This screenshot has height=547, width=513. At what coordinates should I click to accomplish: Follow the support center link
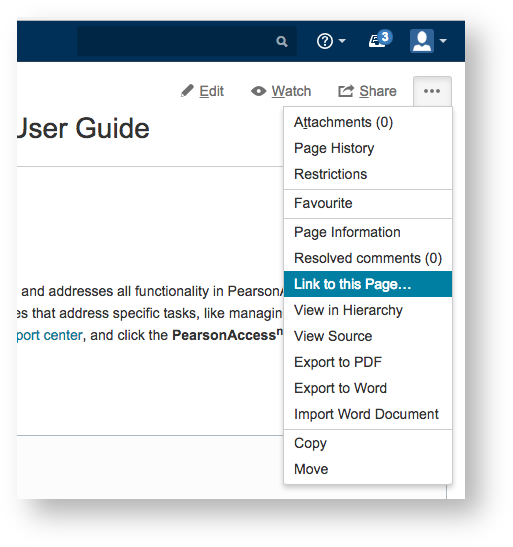[x=50, y=335]
